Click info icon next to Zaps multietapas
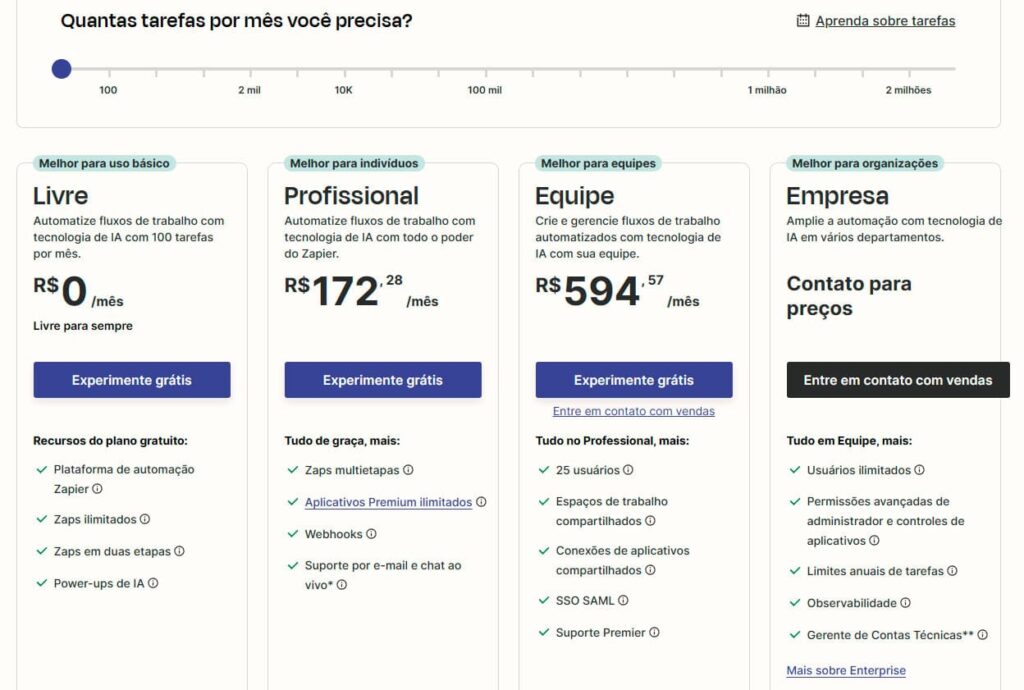Image resolution: width=1024 pixels, height=690 pixels. 408,469
